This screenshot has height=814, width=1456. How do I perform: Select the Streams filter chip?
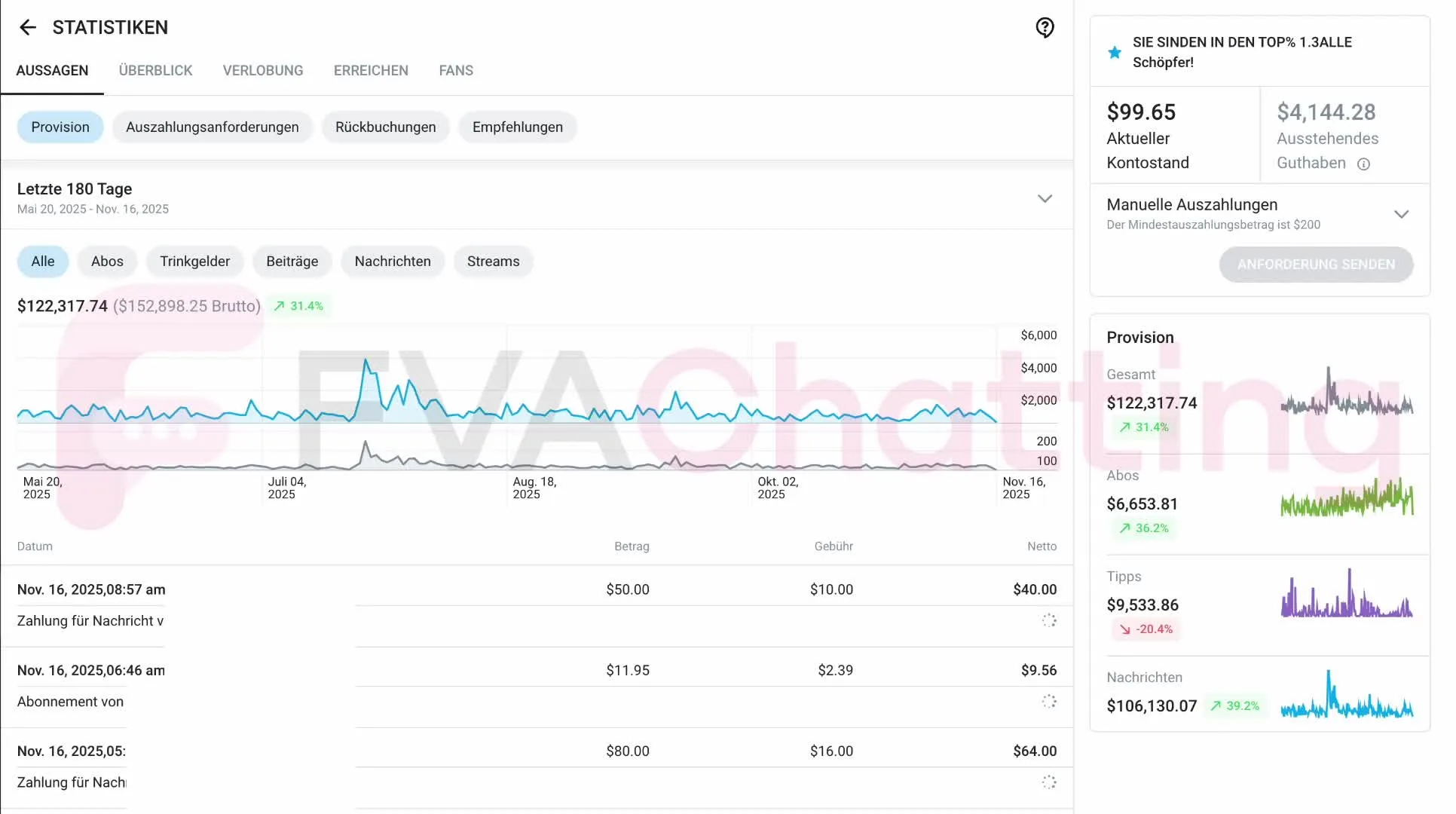click(493, 262)
